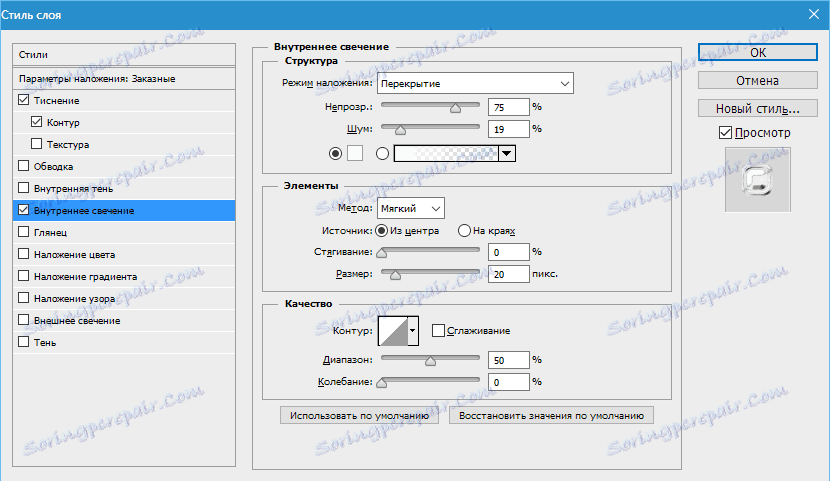The width and height of the screenshot is (830, 481).
Task: Open Параметры наложения: Заказные section
Action: click(124, 78)
